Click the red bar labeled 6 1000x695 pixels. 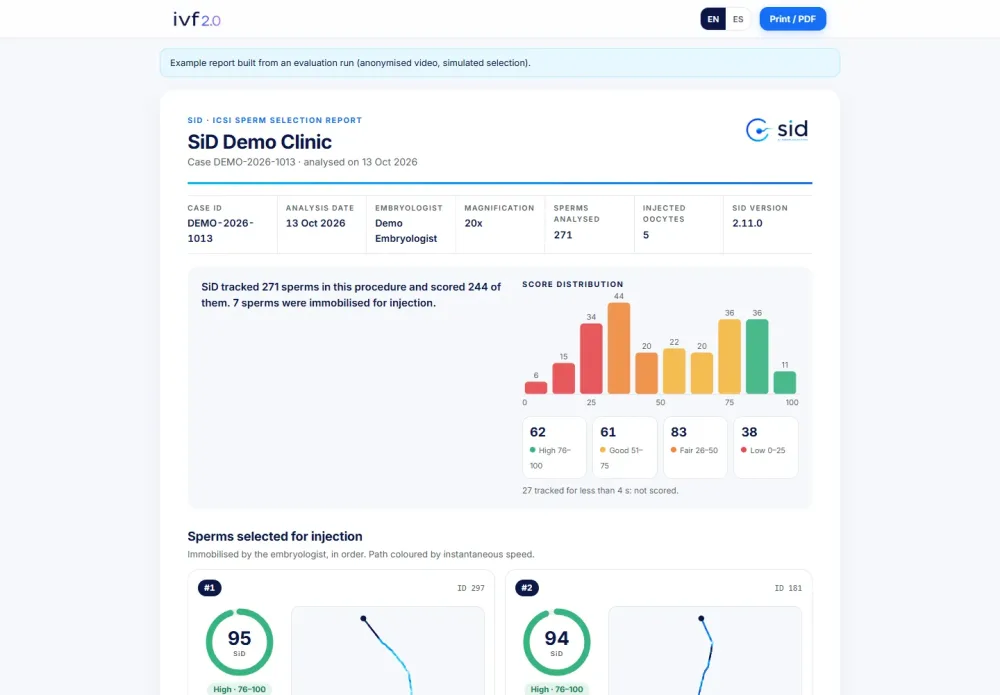[x=536, y=388]
